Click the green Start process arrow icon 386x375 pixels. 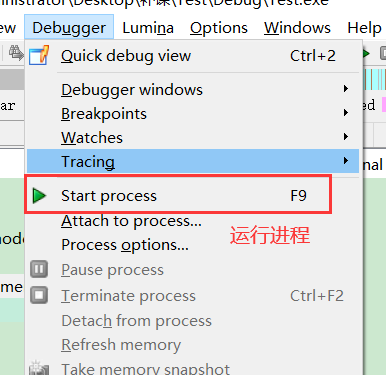click(x=39, y=196)
